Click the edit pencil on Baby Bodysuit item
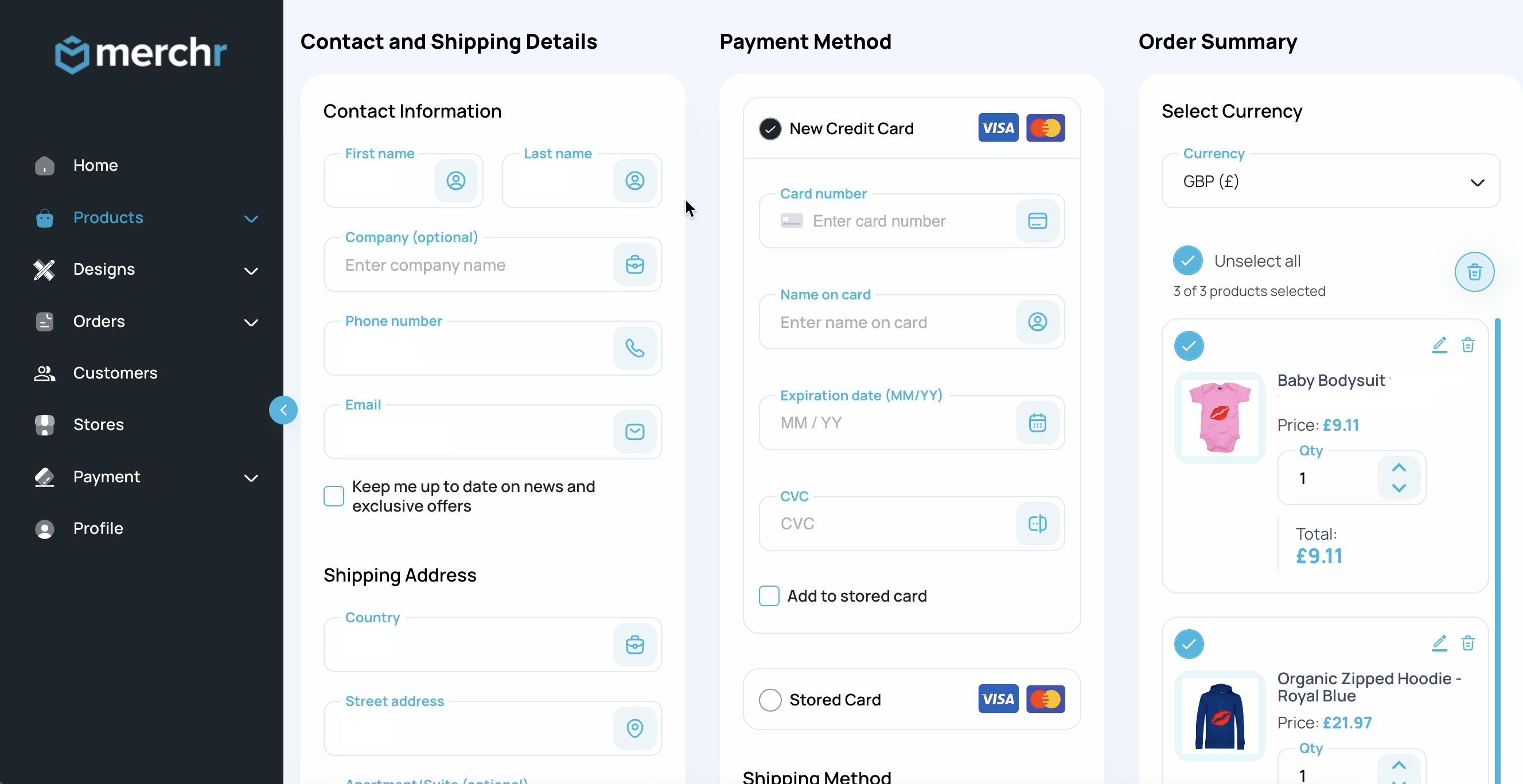The image size is (1523, 784). tap(1440, 345)
